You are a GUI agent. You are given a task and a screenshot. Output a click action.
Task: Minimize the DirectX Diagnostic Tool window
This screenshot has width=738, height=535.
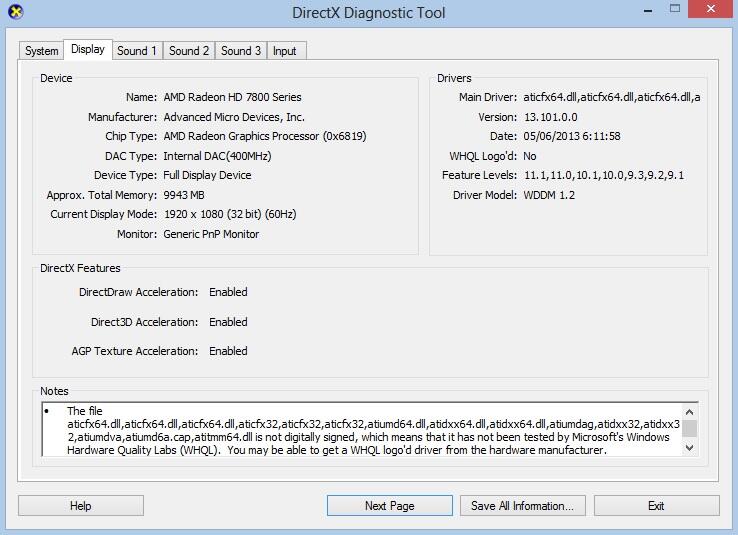[648, 9]
